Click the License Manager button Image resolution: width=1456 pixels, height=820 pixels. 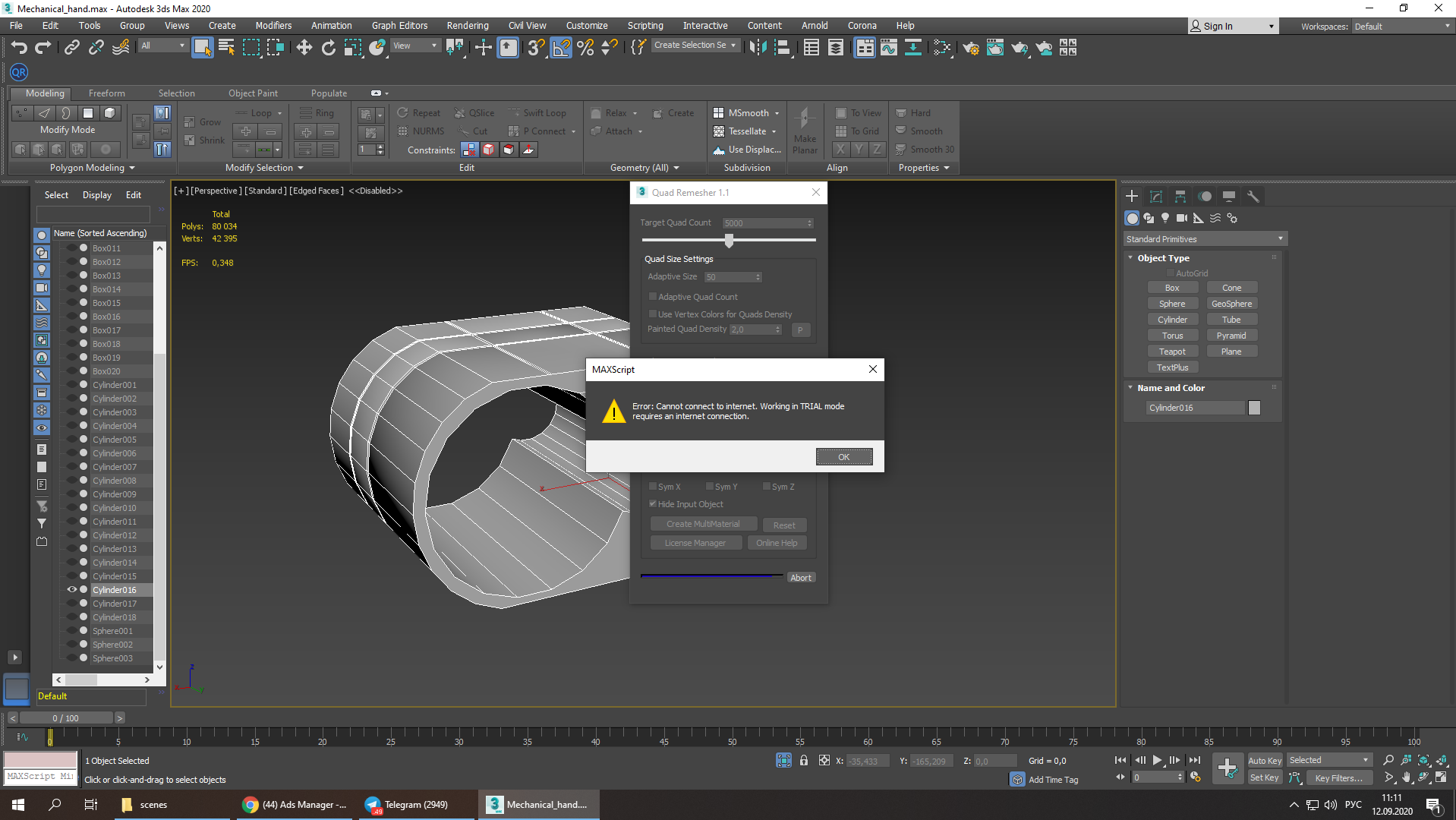click(x=695, y=543)
